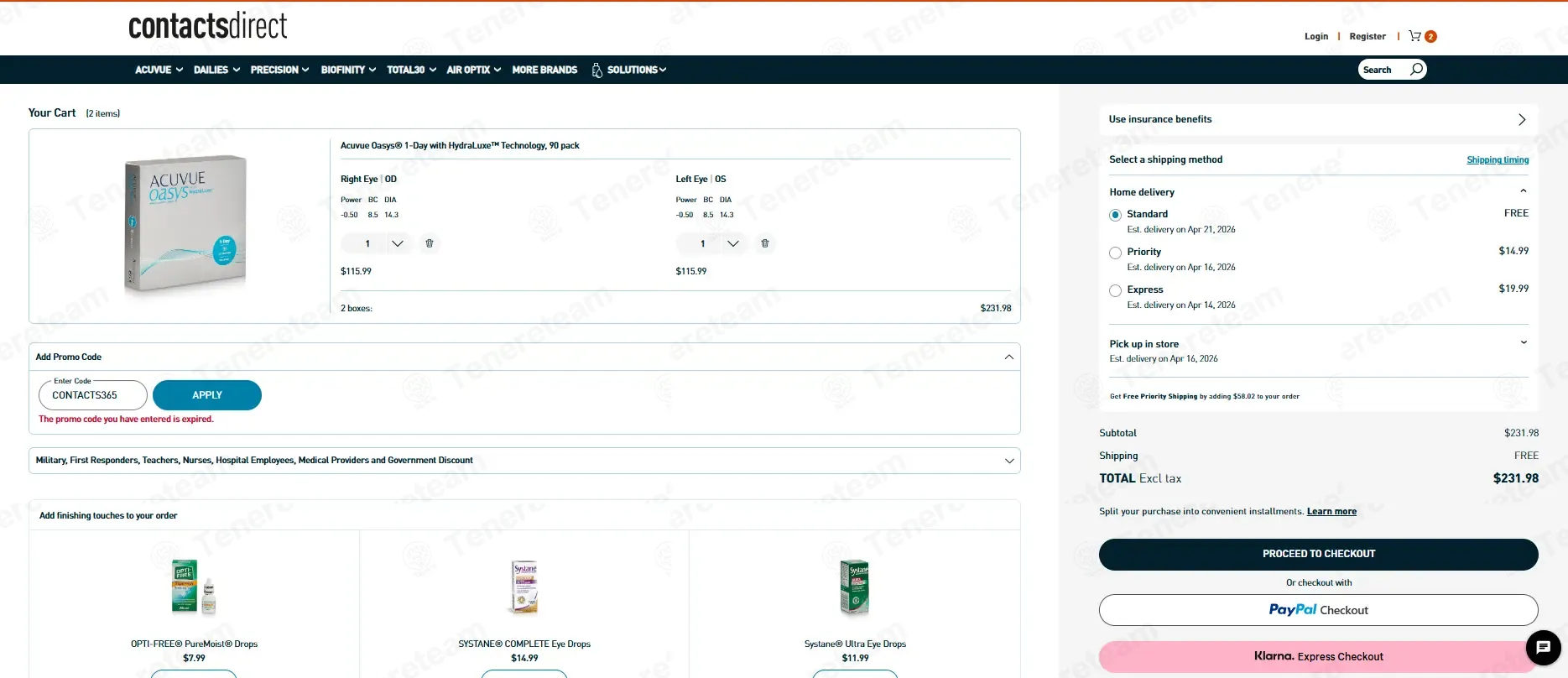Open Acuvue Oasys 1-Day product title
Viewport: 1568px width, 678px height.
click(460, 146)
